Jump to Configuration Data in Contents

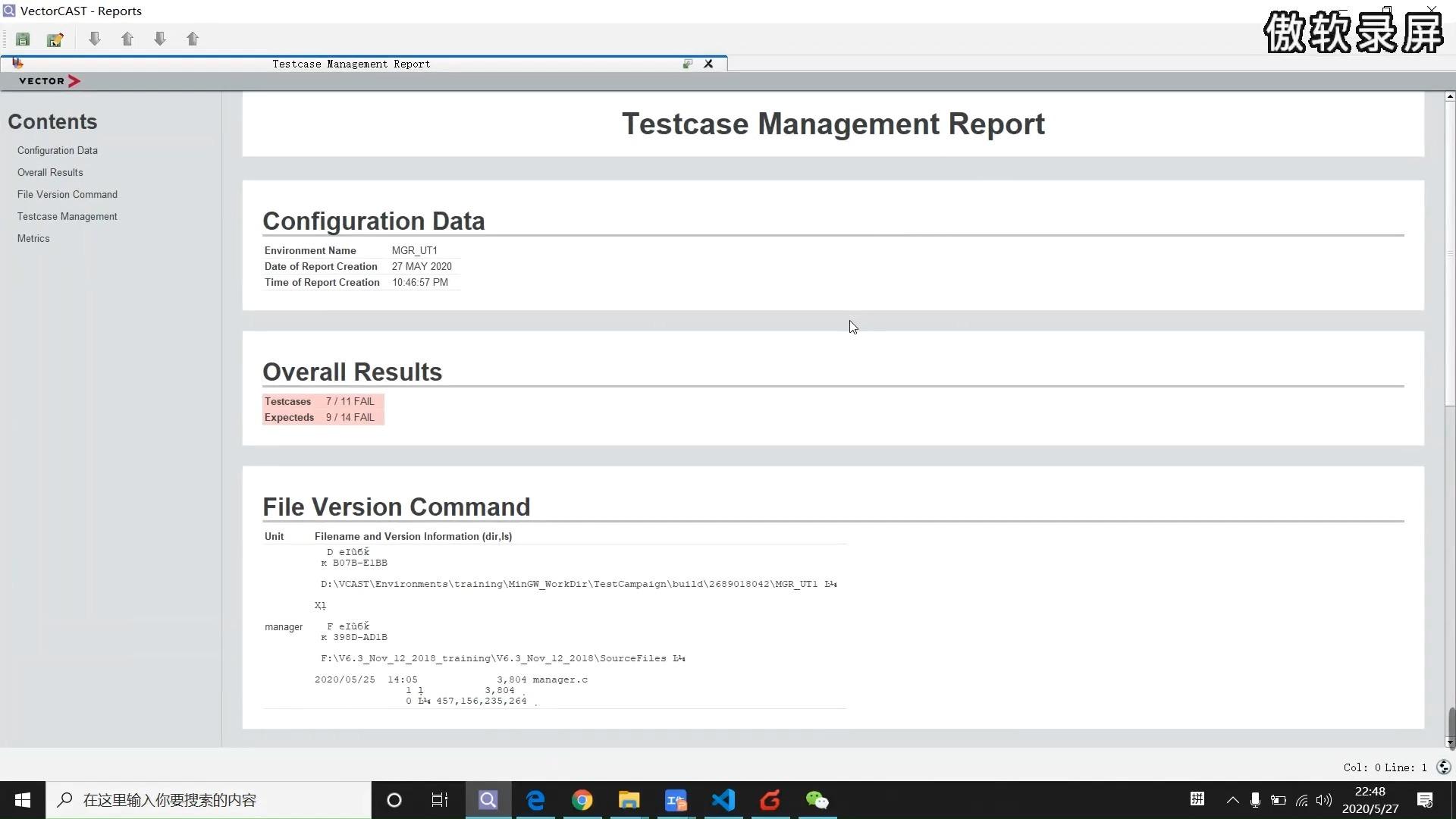58,151
